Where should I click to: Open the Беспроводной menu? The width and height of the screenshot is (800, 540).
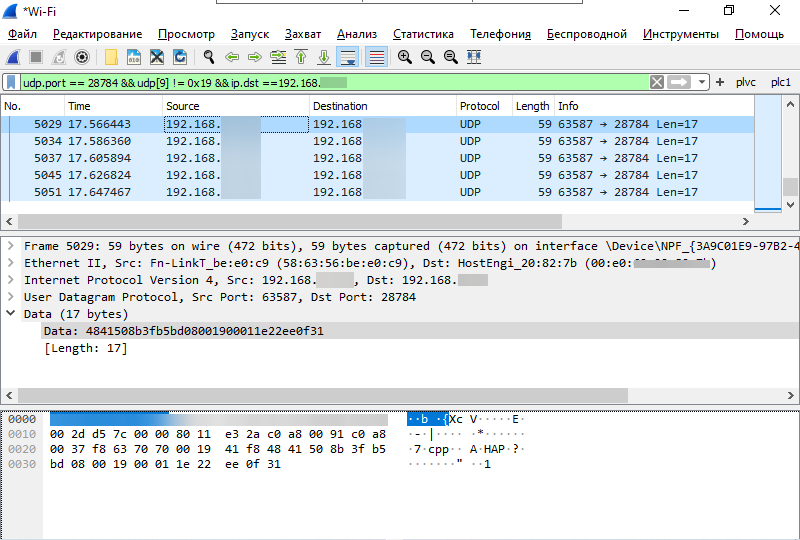pos(587,34)
